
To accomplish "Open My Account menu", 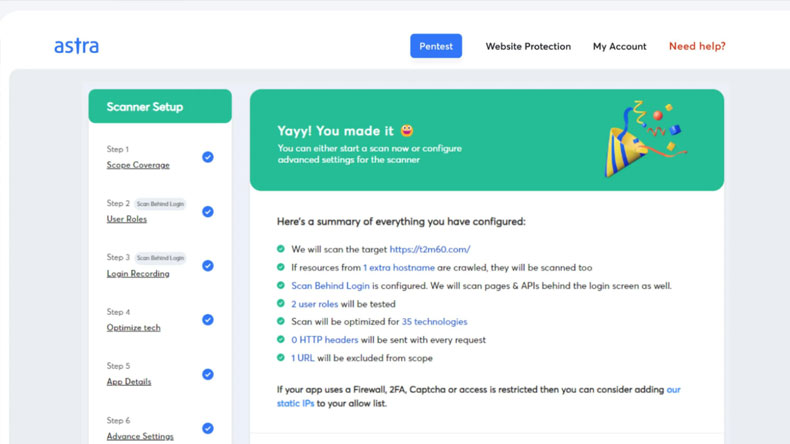I will pyautogui.click(x=619, y=46).
